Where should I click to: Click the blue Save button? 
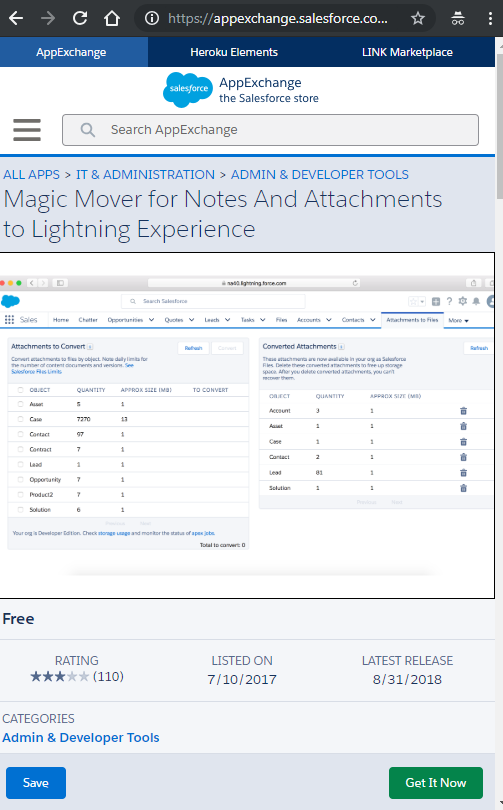(x=36, y=783)
